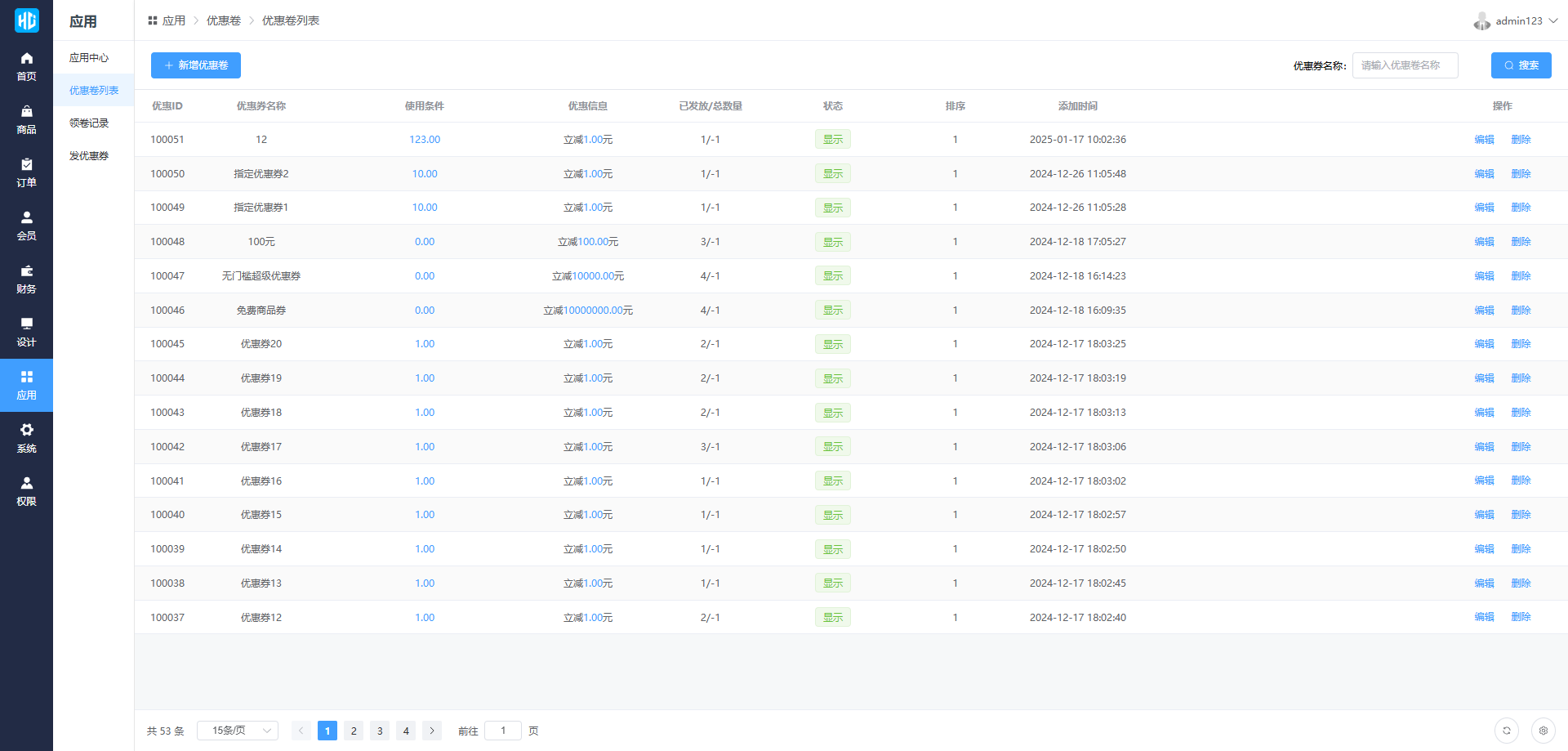Expand the 15条/页 page size dropdown
This screenshot has height=751, width=1568.
point(238,731)
